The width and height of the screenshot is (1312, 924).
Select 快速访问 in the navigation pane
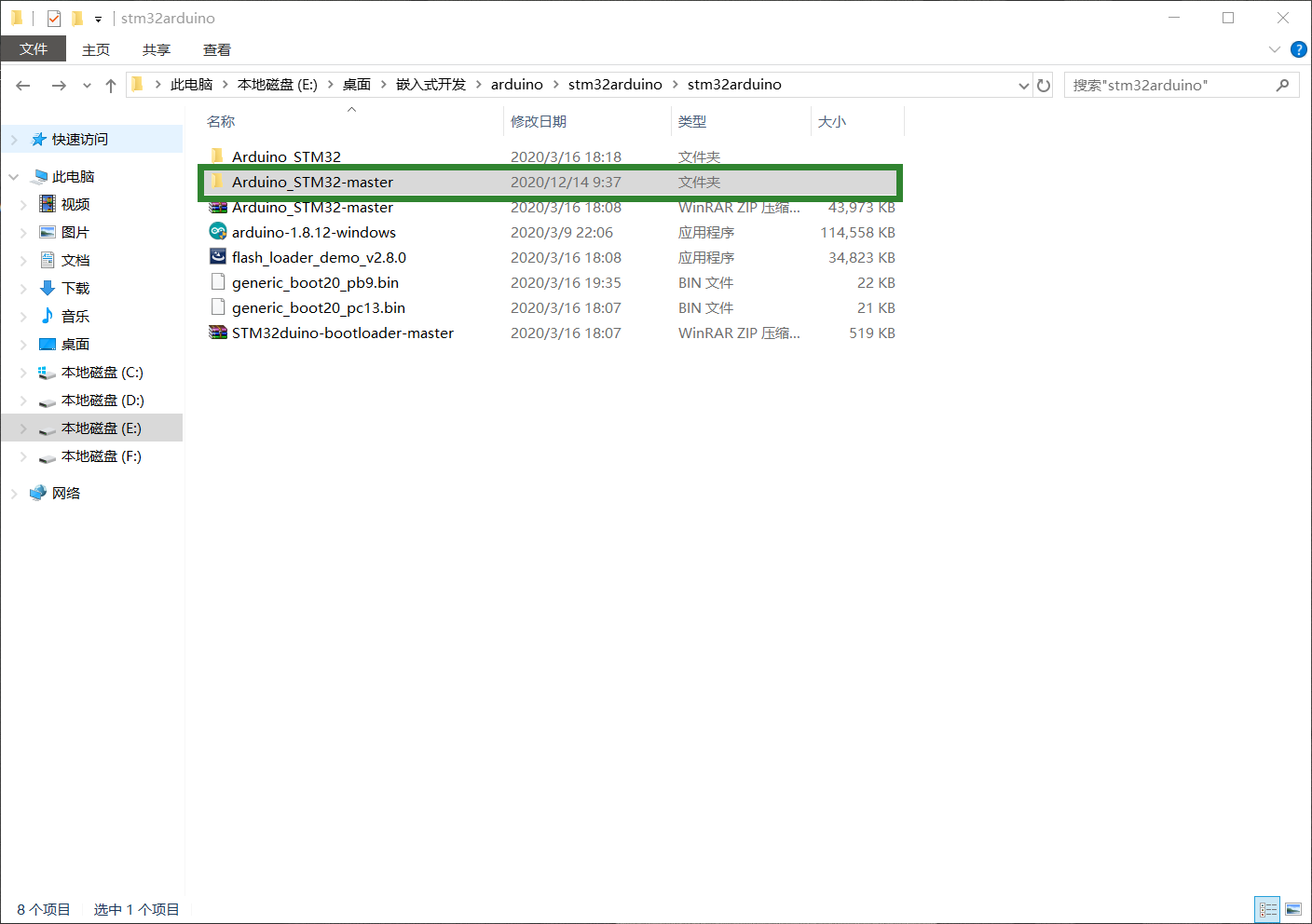click(80, 139)
